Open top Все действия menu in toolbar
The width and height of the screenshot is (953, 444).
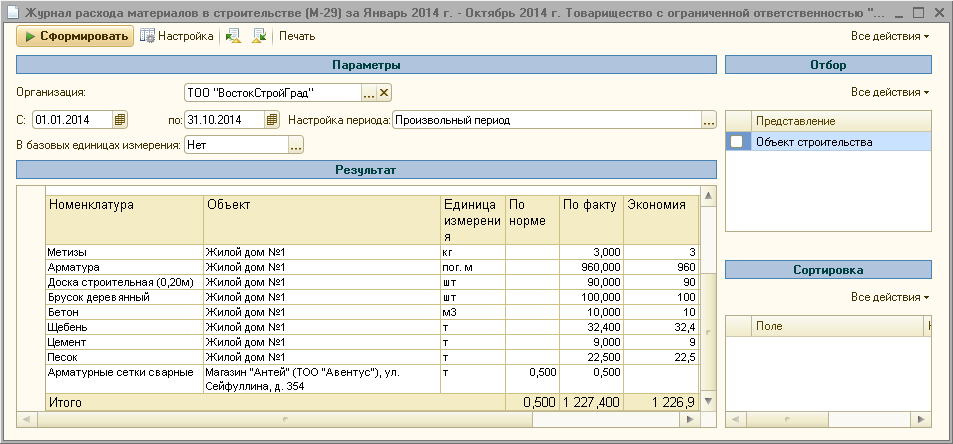(x=890, y=36)
